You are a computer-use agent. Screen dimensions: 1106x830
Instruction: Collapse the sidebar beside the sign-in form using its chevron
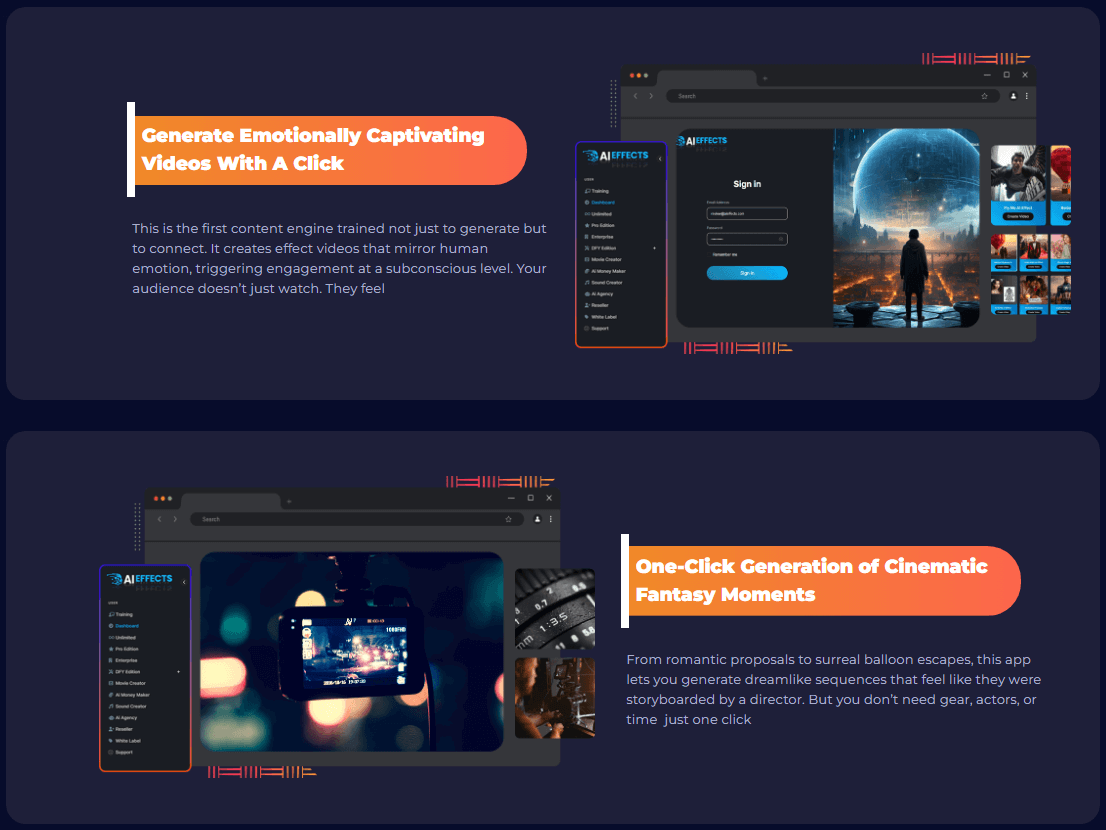click(x=660, y=156)
